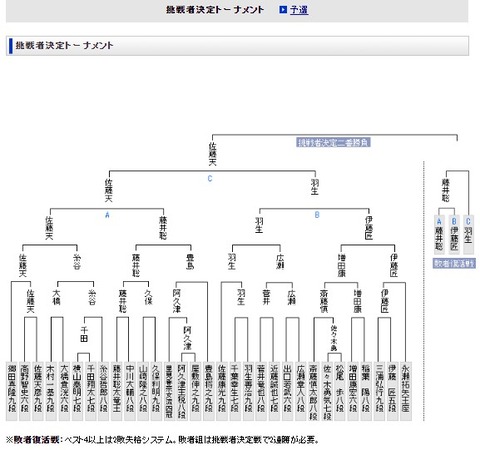
Task: Click player 中川大輔八段
Action: pos(130,391)
